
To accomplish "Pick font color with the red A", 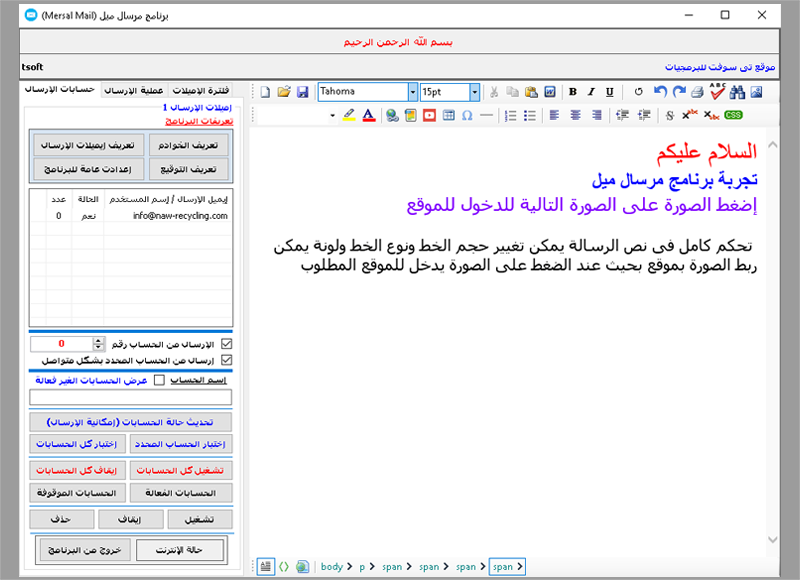I will [369, 115].
